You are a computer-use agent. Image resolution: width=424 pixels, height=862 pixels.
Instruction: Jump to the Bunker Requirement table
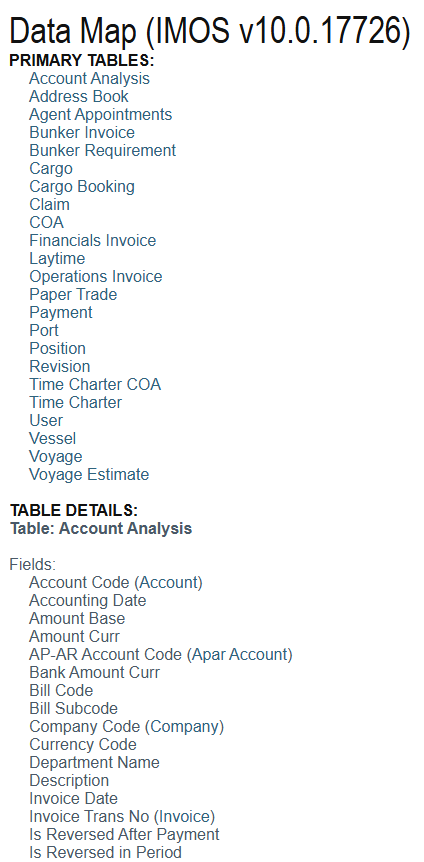pos(102,151)
